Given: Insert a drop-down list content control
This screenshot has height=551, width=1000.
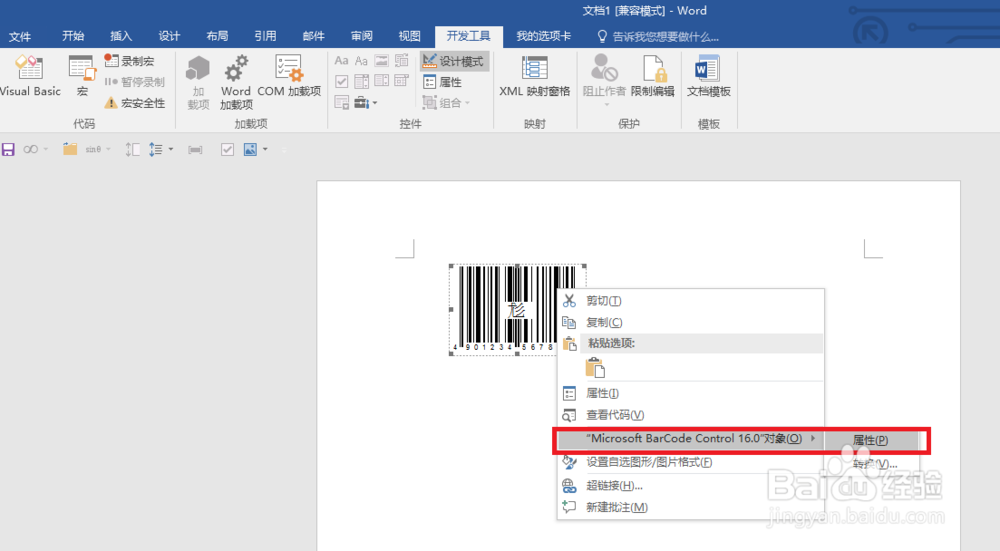Looking at the screenshot, I should click(x=381, y=81).
